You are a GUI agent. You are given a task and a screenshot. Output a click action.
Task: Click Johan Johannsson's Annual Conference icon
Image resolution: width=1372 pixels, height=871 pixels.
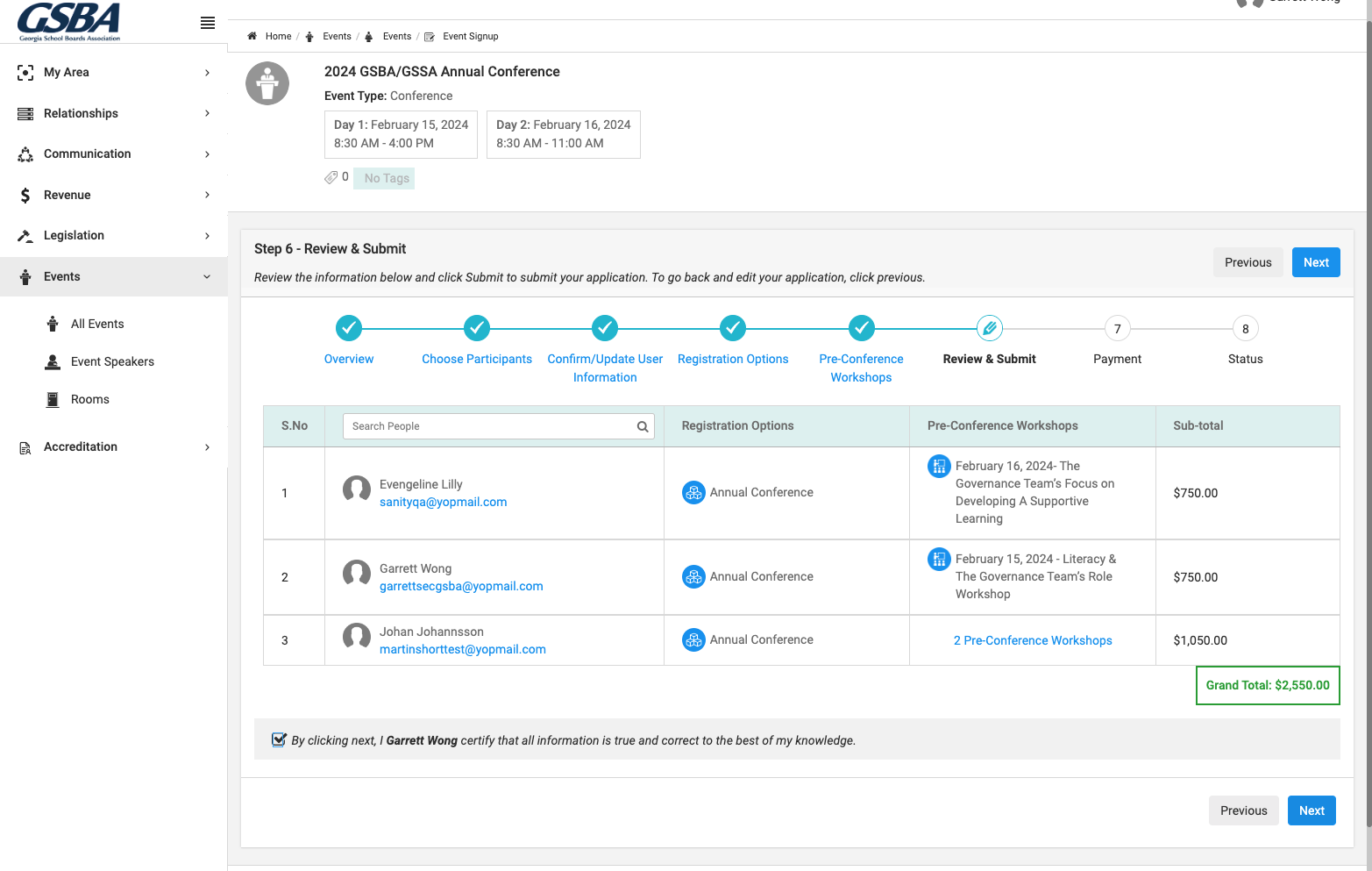[693, 640]
